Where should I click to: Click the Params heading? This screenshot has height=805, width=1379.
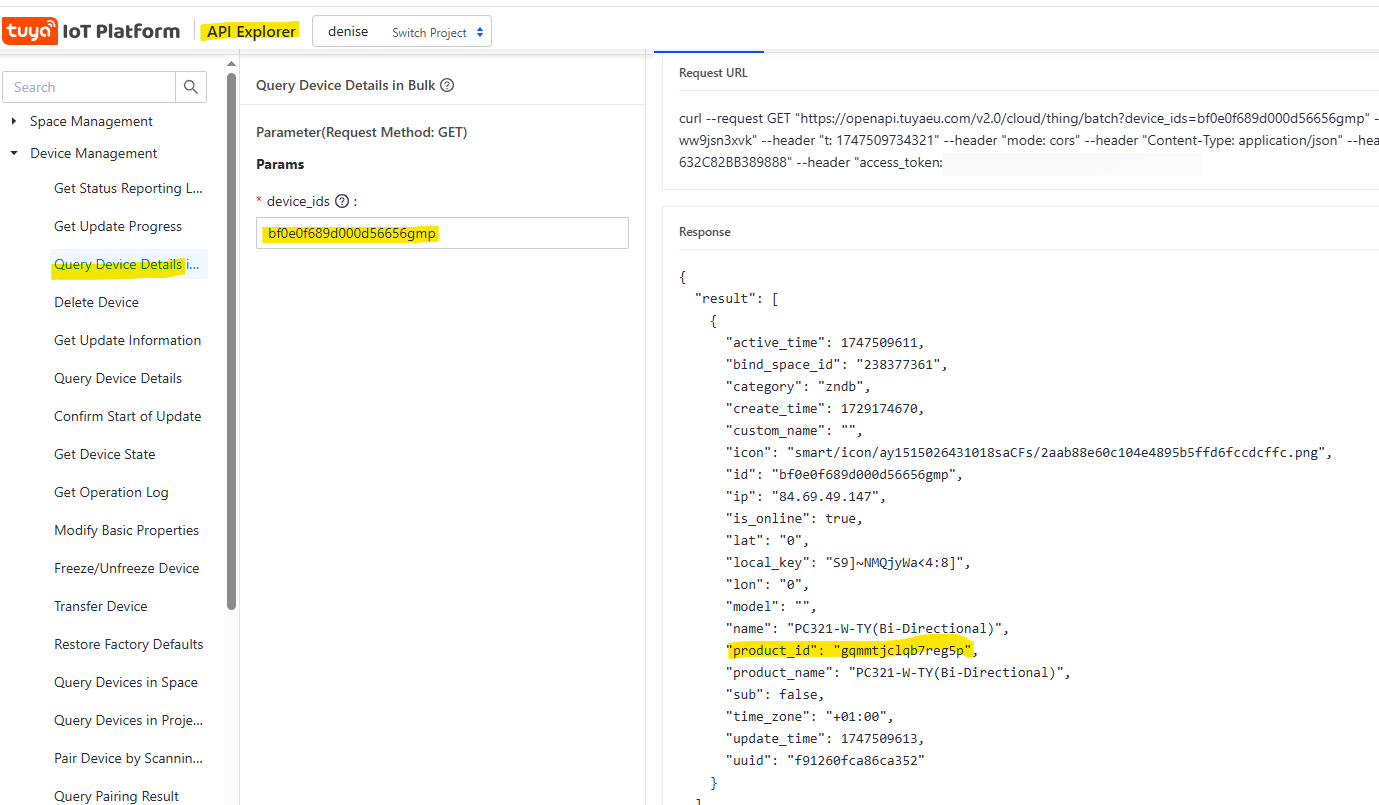280,164
